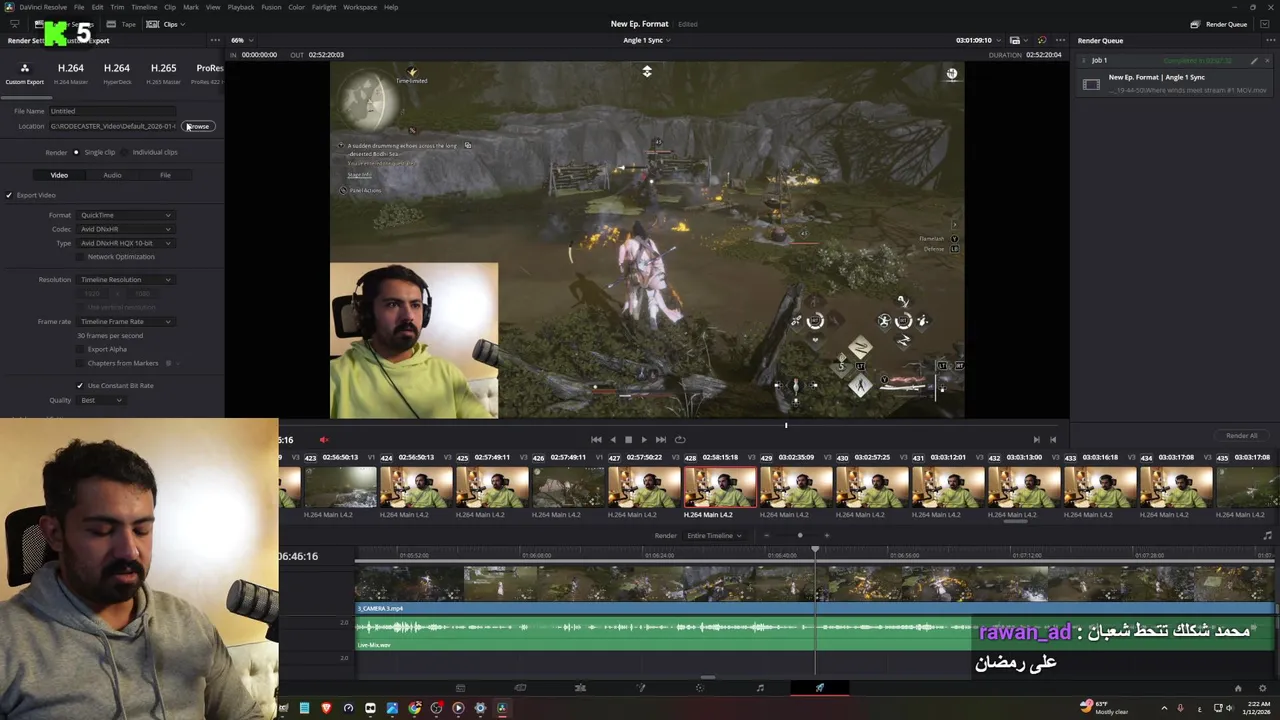Screen dimensions: 1280x720
Task: Click the timeline zoom slider handle
Action: click(x=800, y=536)
